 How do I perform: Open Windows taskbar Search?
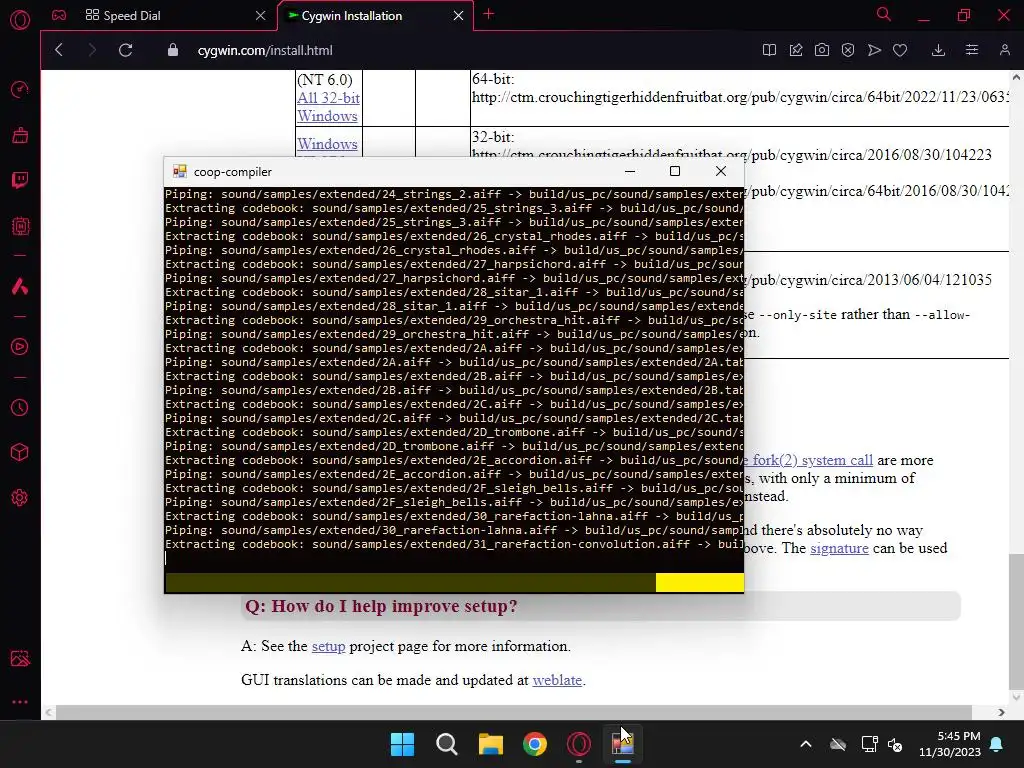click(447, 744)
